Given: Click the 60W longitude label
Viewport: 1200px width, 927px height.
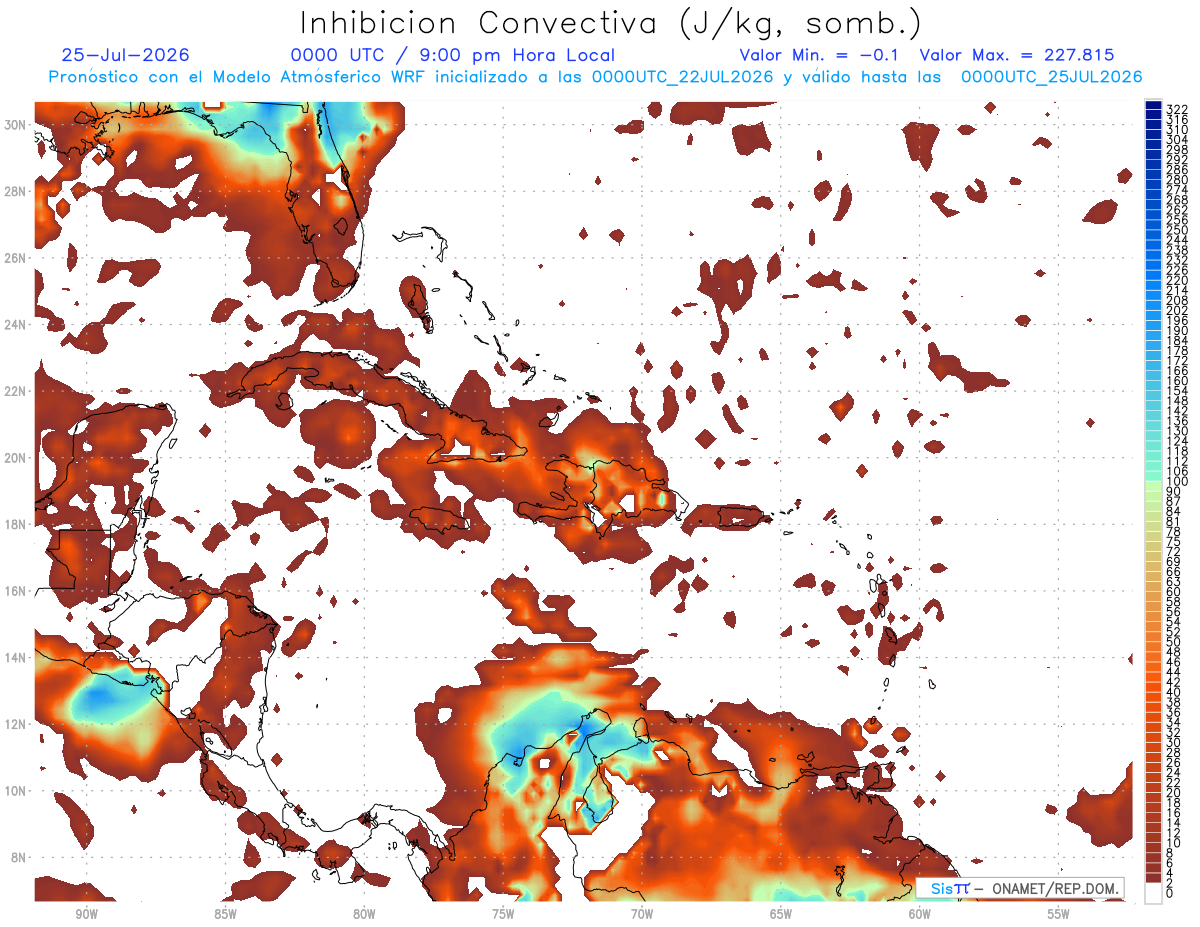Looking at the screenshot, I should point(920,913).
